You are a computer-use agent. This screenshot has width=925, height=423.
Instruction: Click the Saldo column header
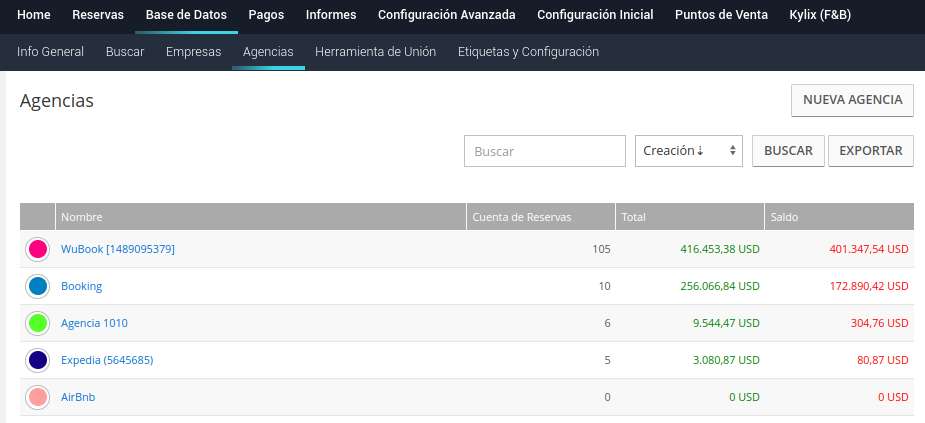tap(839, 217)
